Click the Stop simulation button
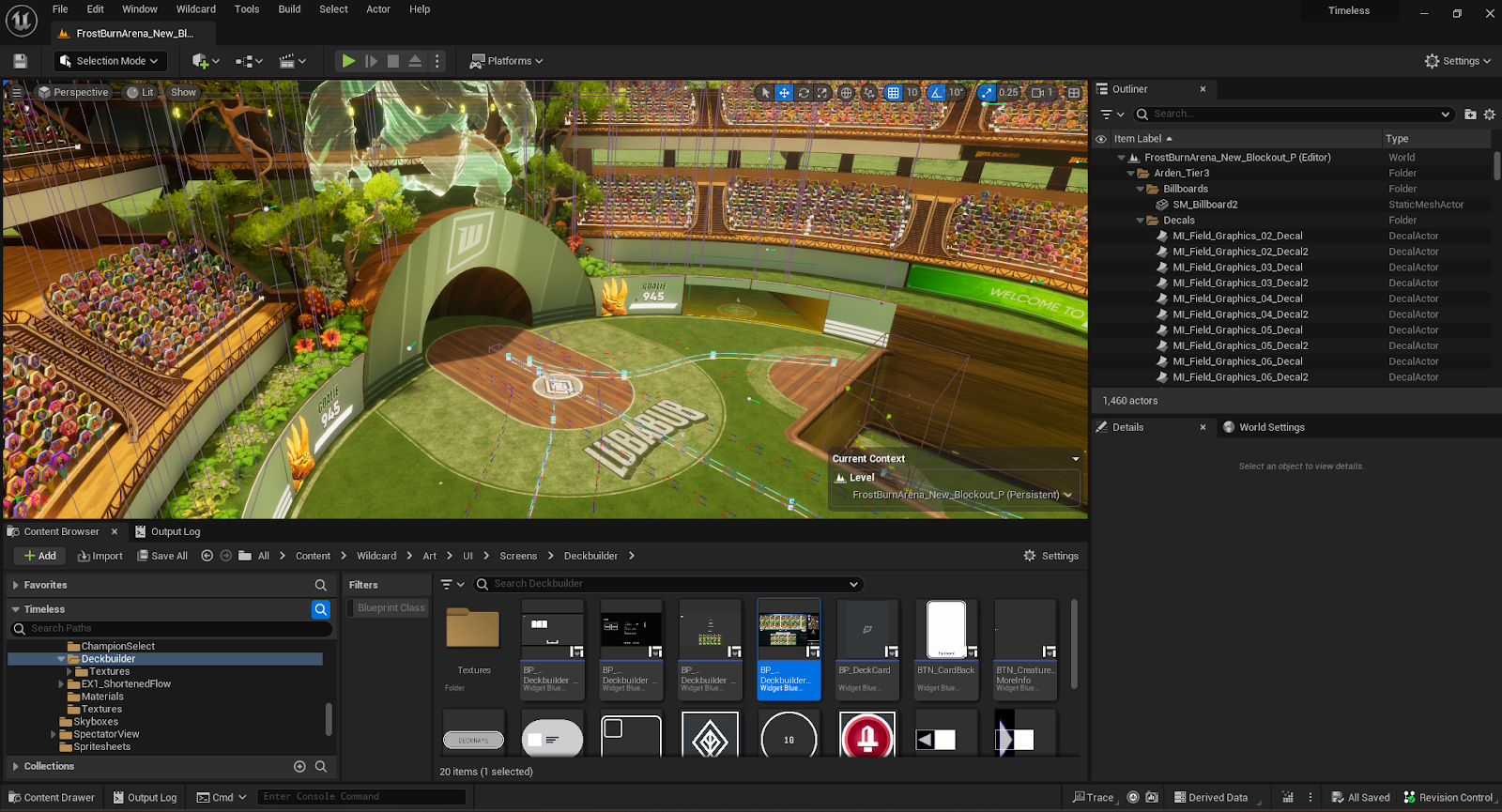Screen dimensions: 1502x812 393,61
